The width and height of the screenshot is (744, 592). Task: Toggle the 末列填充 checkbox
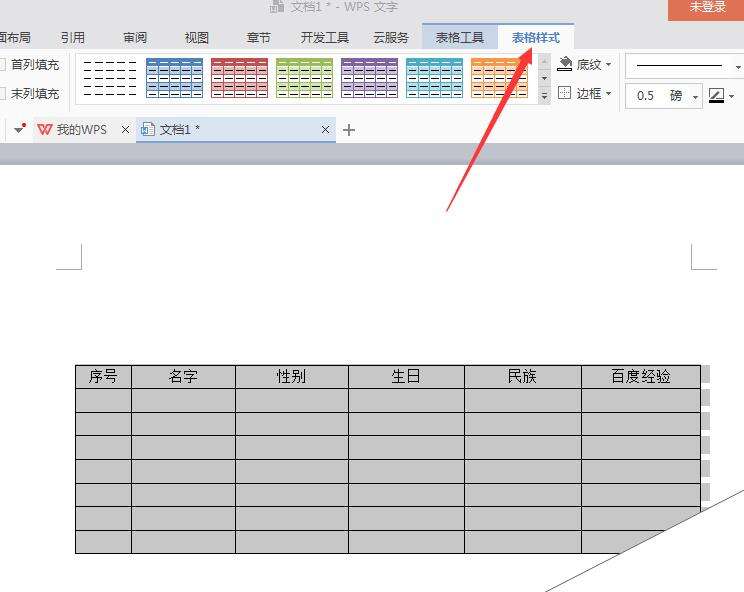coord(2,94)
